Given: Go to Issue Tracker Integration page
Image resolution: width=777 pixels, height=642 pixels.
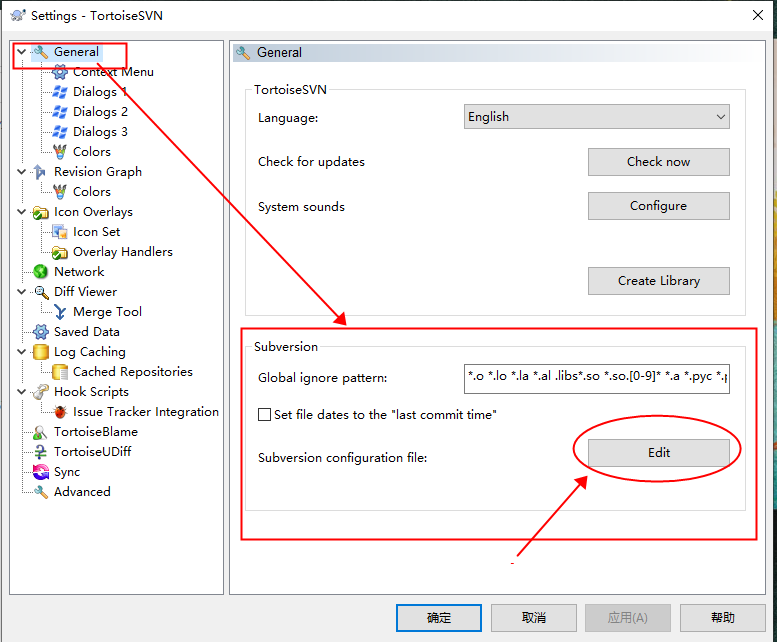Looking at the screenshot, I should [146, 412].
